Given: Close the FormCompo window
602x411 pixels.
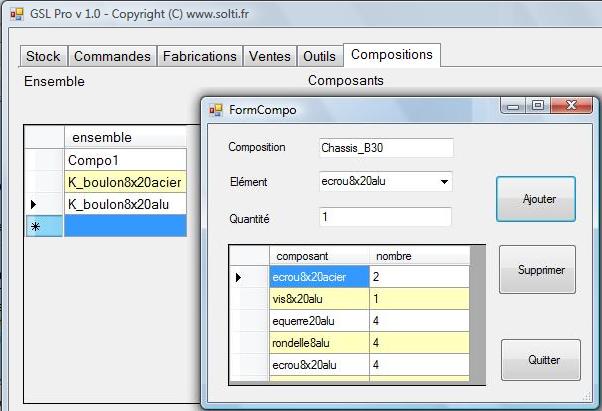Looking at the screenshot, I should pyautogui.click(x=571, y=106).
